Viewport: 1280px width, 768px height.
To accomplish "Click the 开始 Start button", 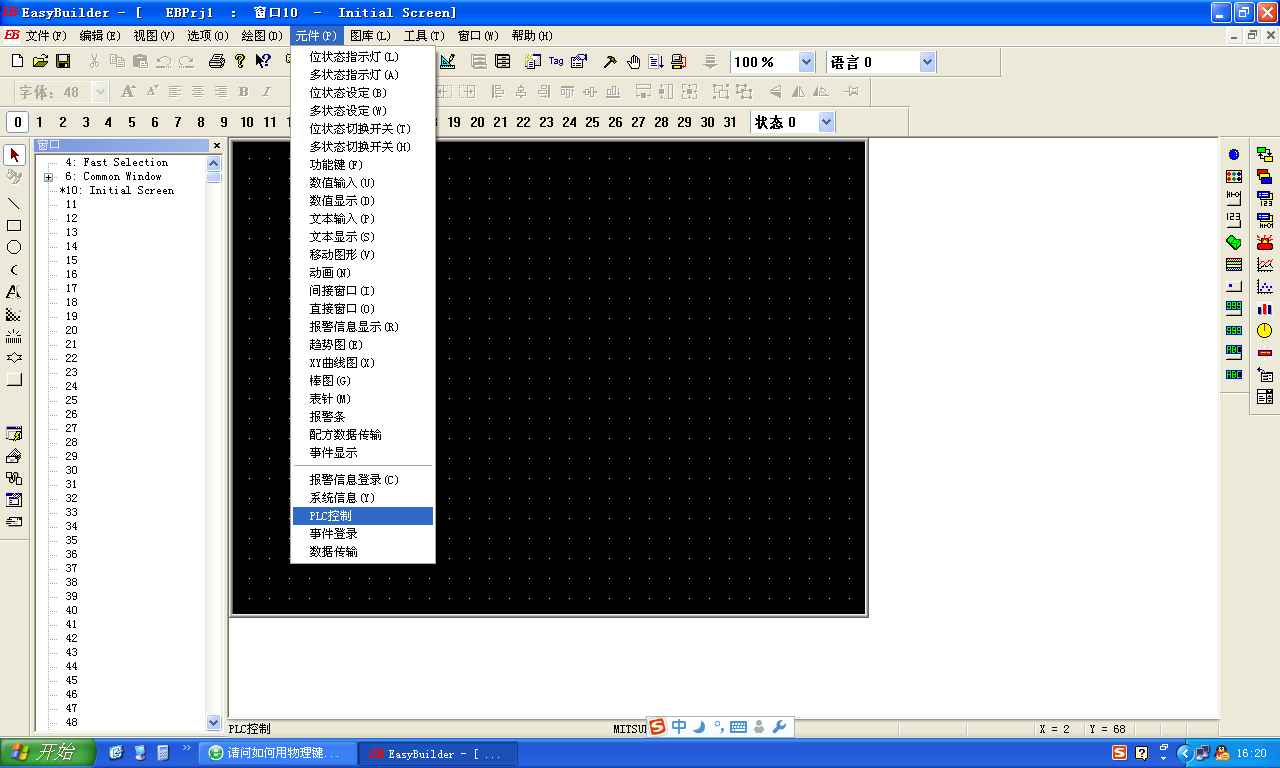I will click(x=48, y=753).
